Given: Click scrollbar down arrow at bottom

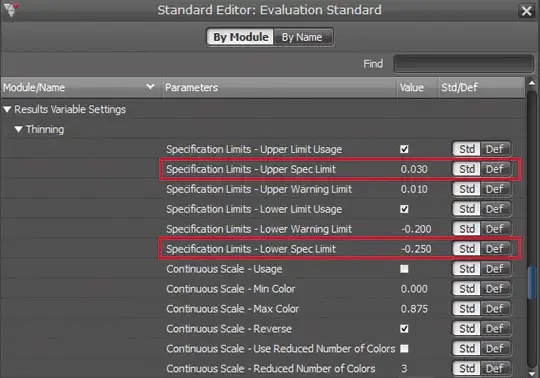Looking at the screenshot, I should tap(532, 374).
